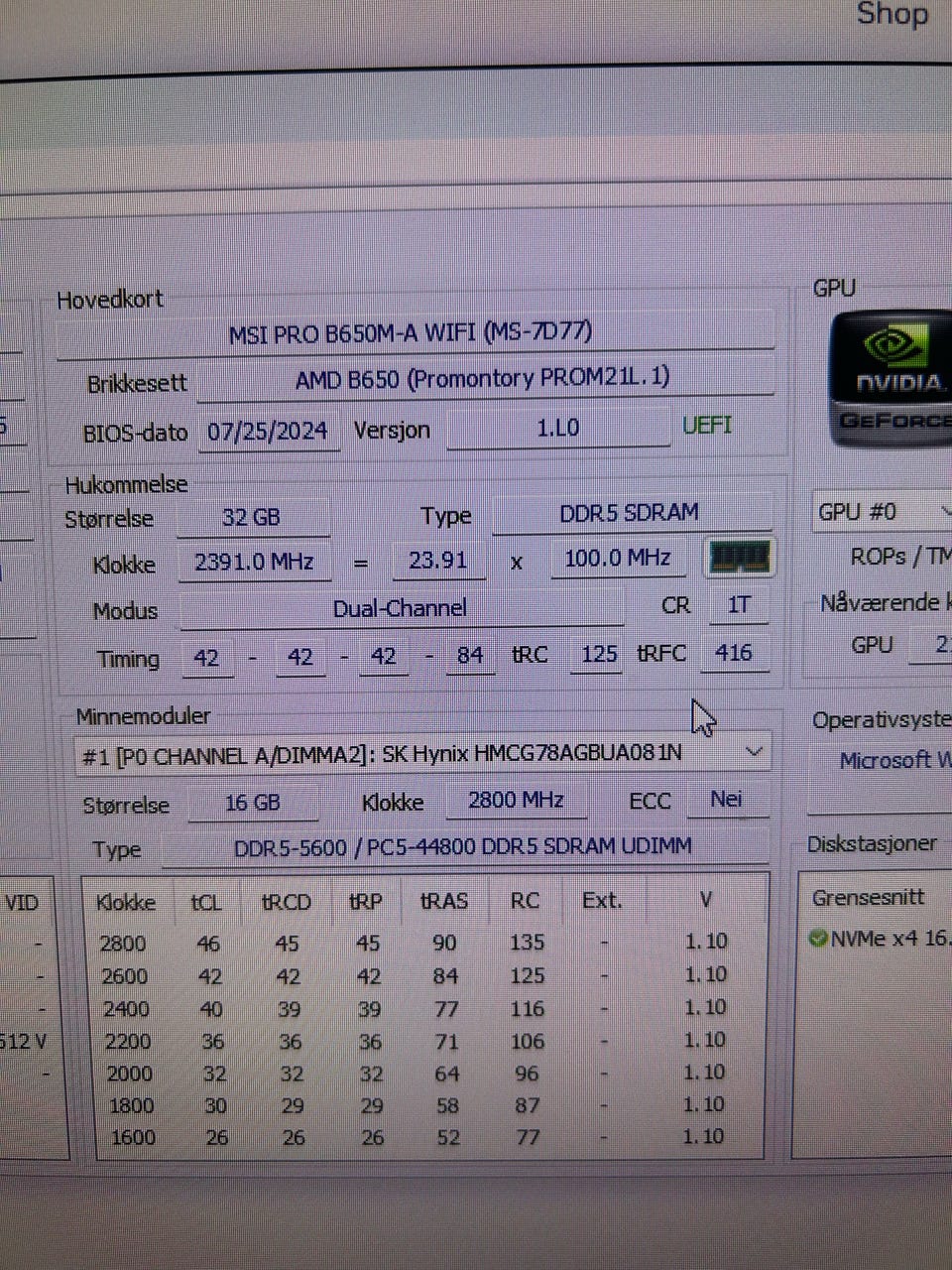
Task: Click the BIOS date 07/25/2024 field
Action: click(268, 432)
